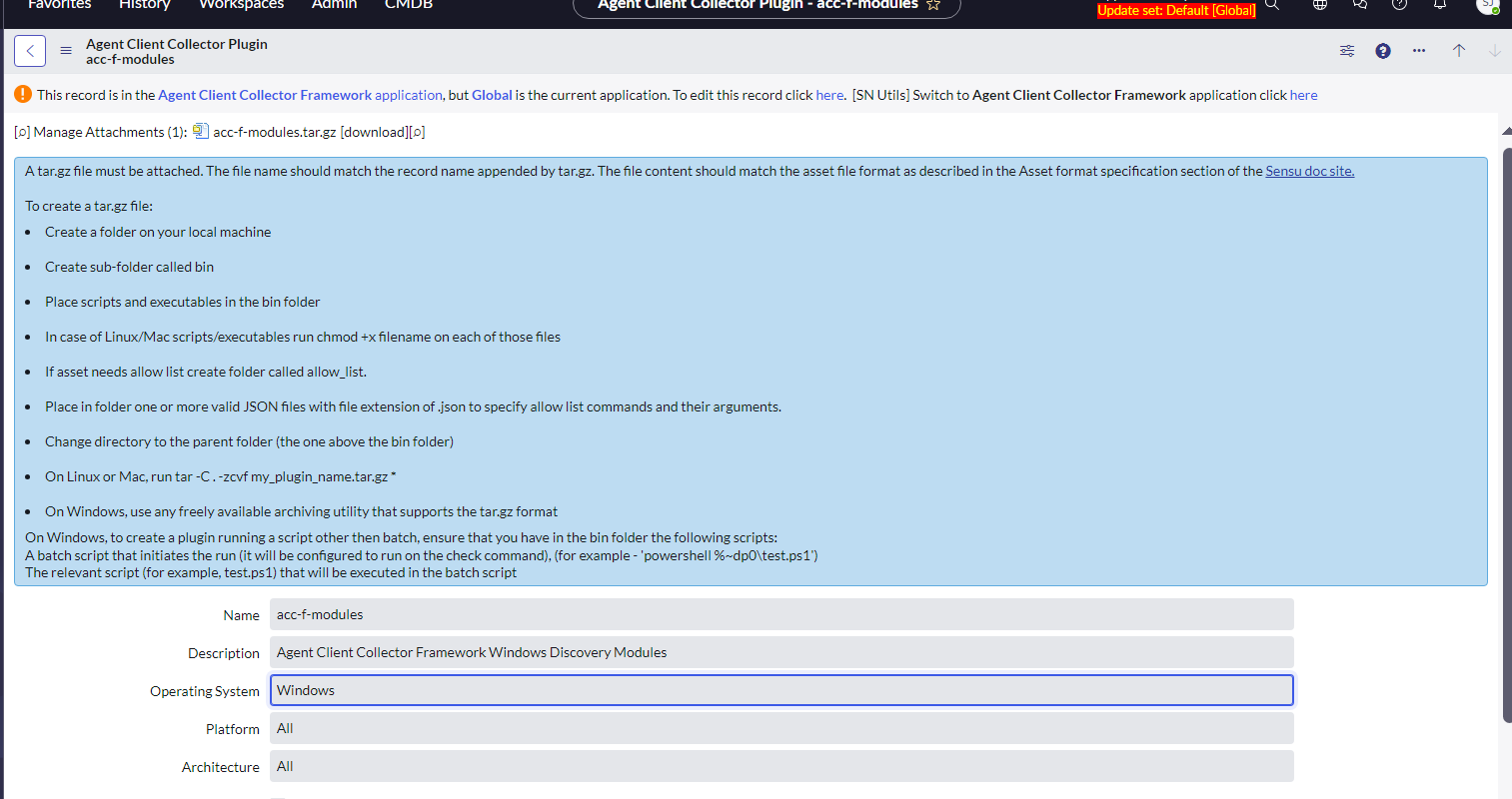Click the download attachment link
1512x799 pixels.
375,132
